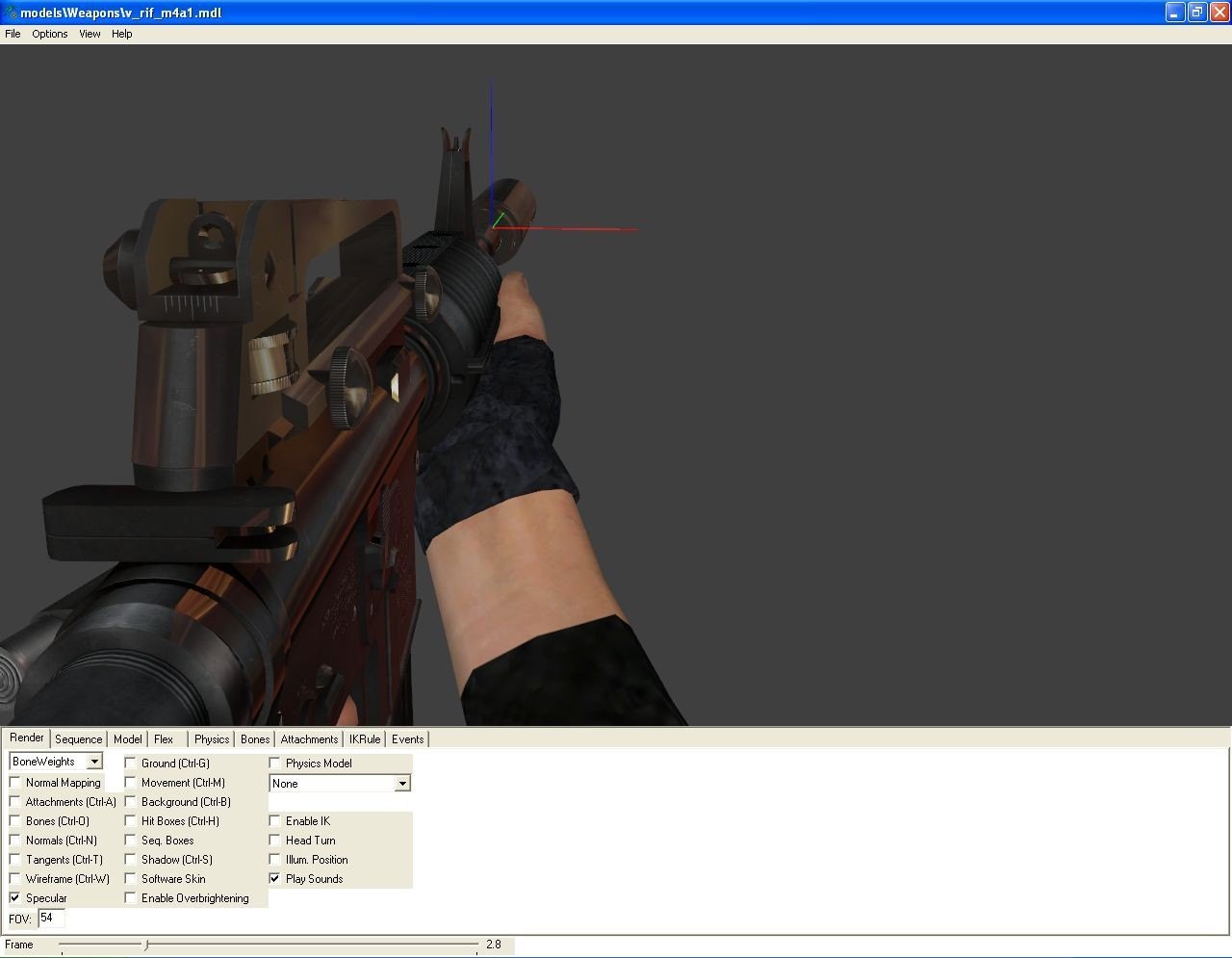Open the View menu
The height and width of the screenshot is (958, 1232).
pyautogui.click(x=90, y=34)
